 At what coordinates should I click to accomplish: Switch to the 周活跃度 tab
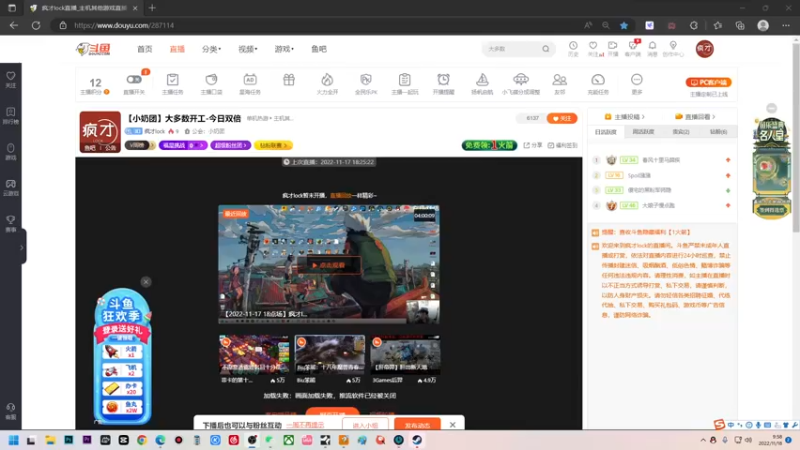pyautogui.click(x=643, y=132)
